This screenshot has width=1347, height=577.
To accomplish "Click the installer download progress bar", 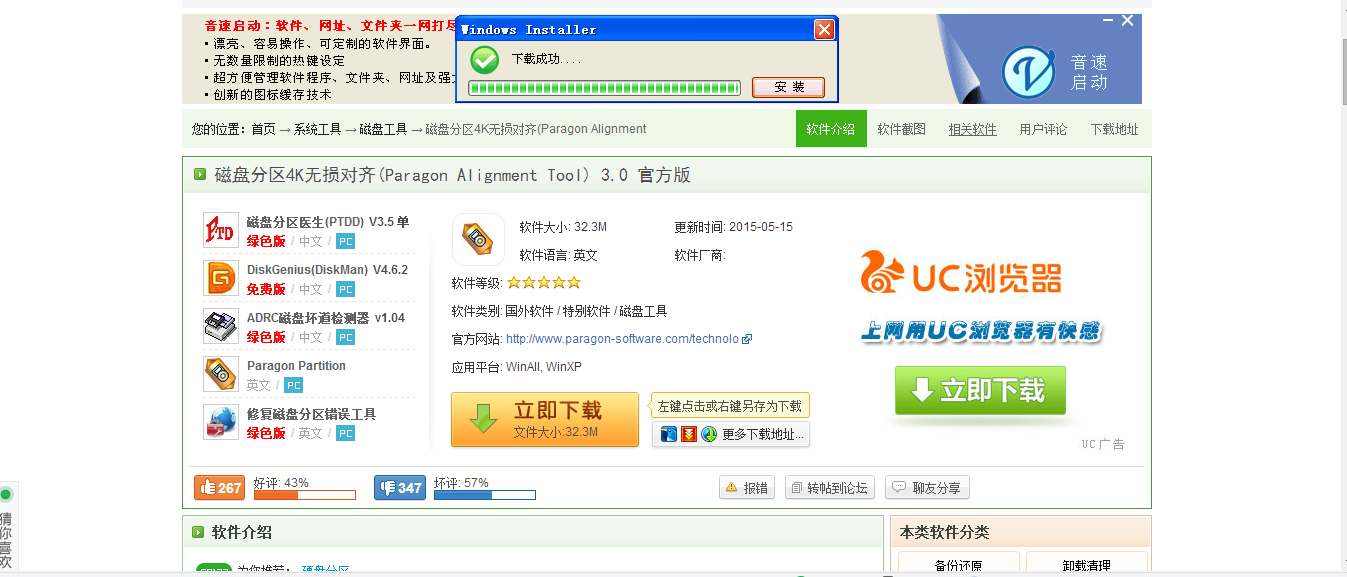I will point(605,88).
